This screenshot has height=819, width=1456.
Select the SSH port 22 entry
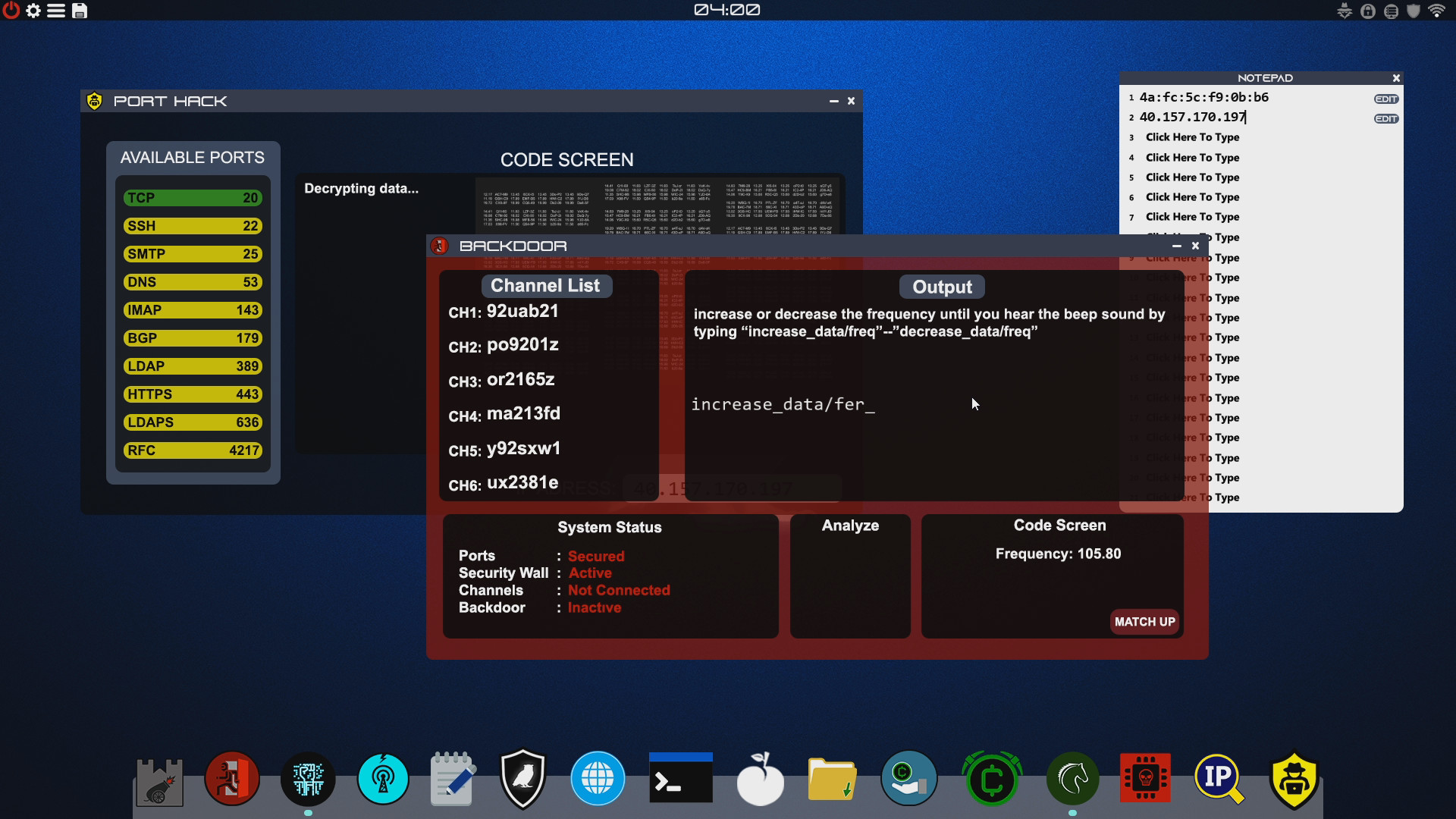click(193, 225)
